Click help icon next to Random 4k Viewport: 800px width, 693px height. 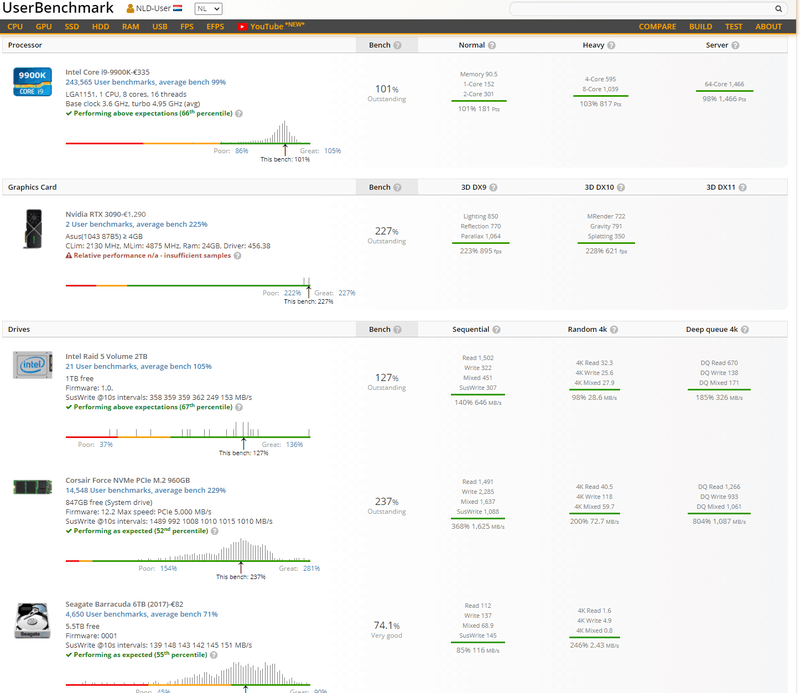(x=614, y=330)
